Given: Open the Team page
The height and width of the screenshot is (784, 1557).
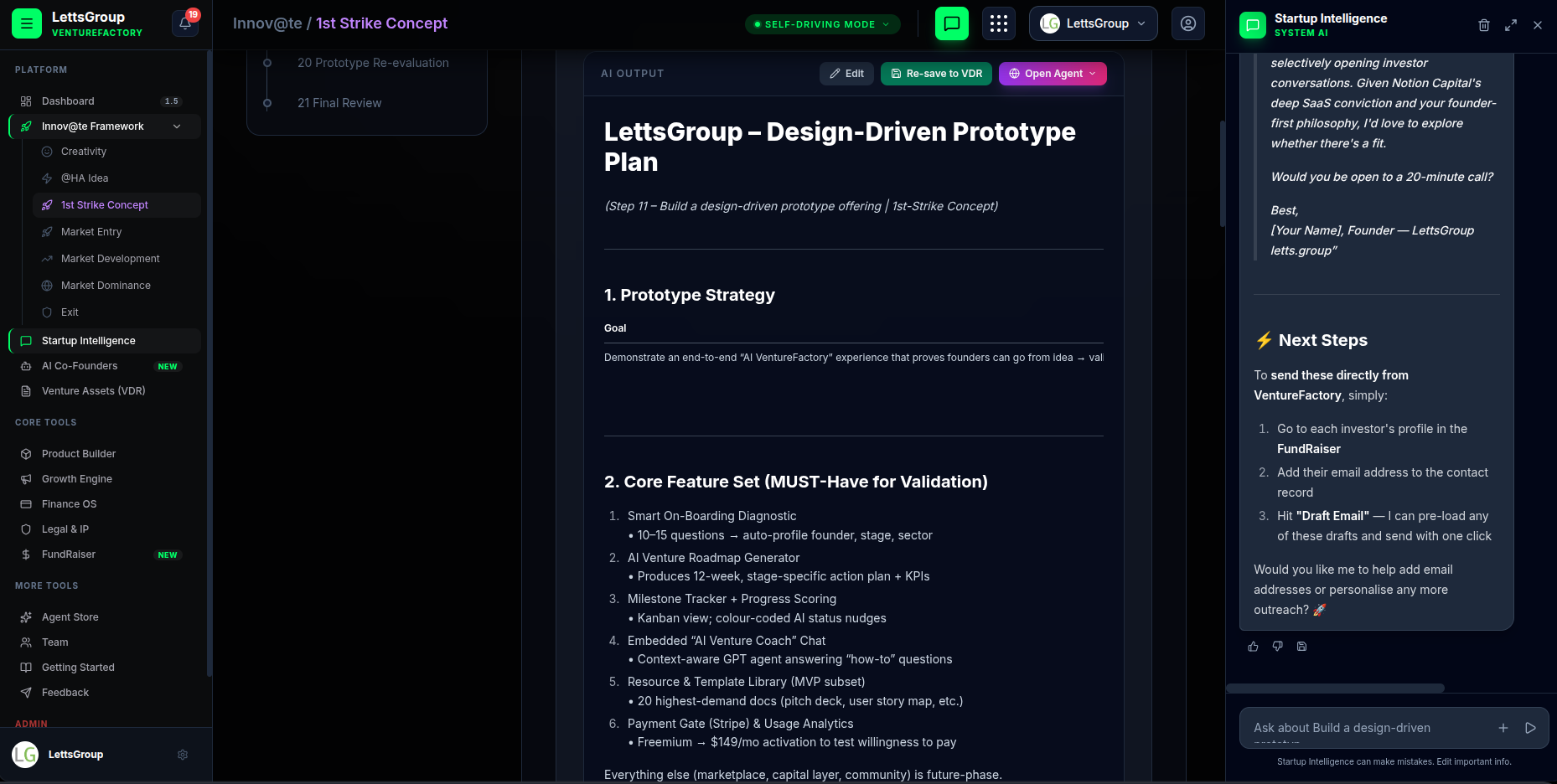Looking at the screenshot, I should click(105, 642).
